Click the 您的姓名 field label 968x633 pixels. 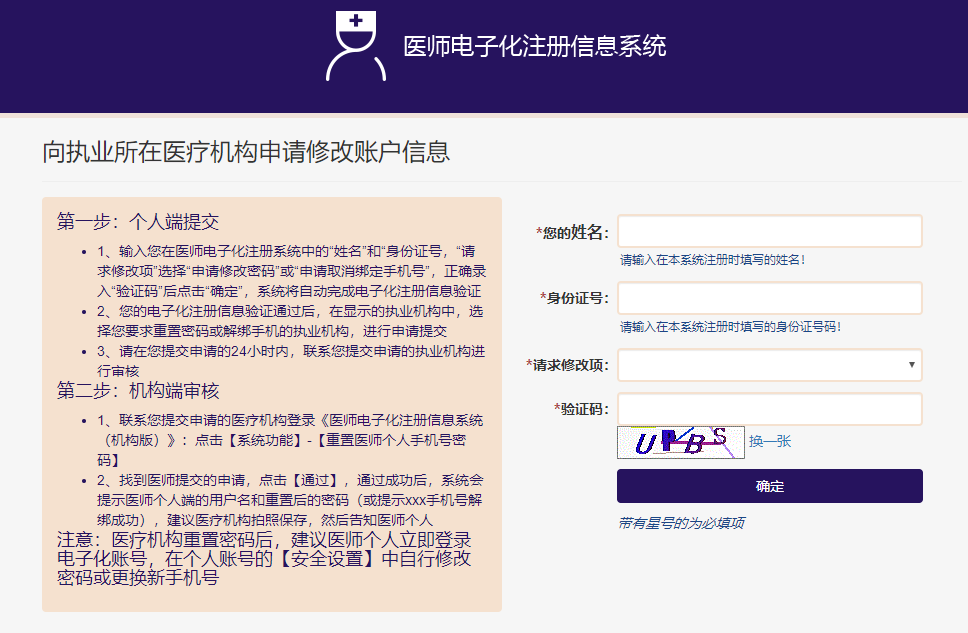(x=574, y=233)
